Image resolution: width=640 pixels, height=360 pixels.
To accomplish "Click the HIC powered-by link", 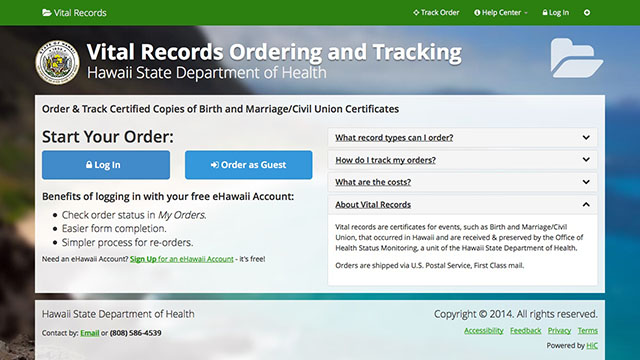I will (x=592, y=346).
